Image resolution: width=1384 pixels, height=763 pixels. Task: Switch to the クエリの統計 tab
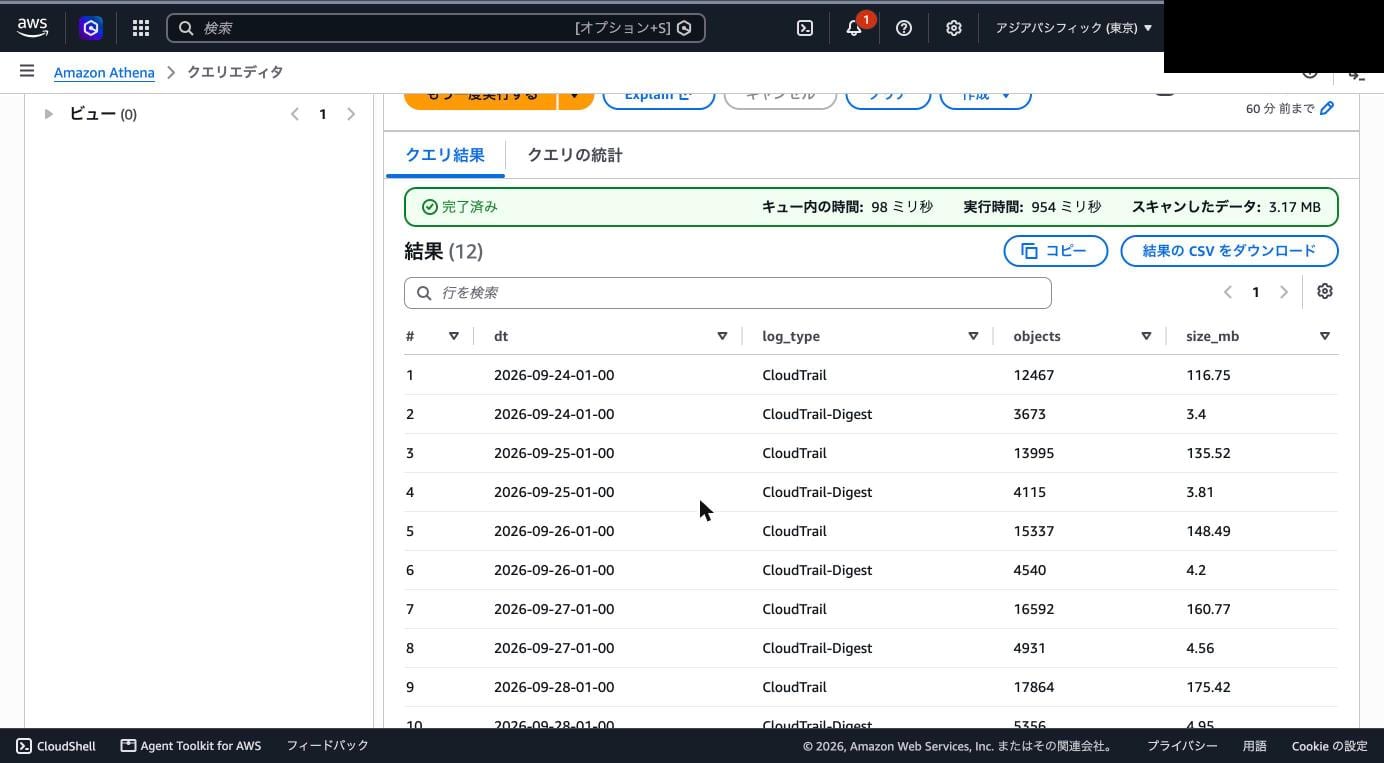575,155
